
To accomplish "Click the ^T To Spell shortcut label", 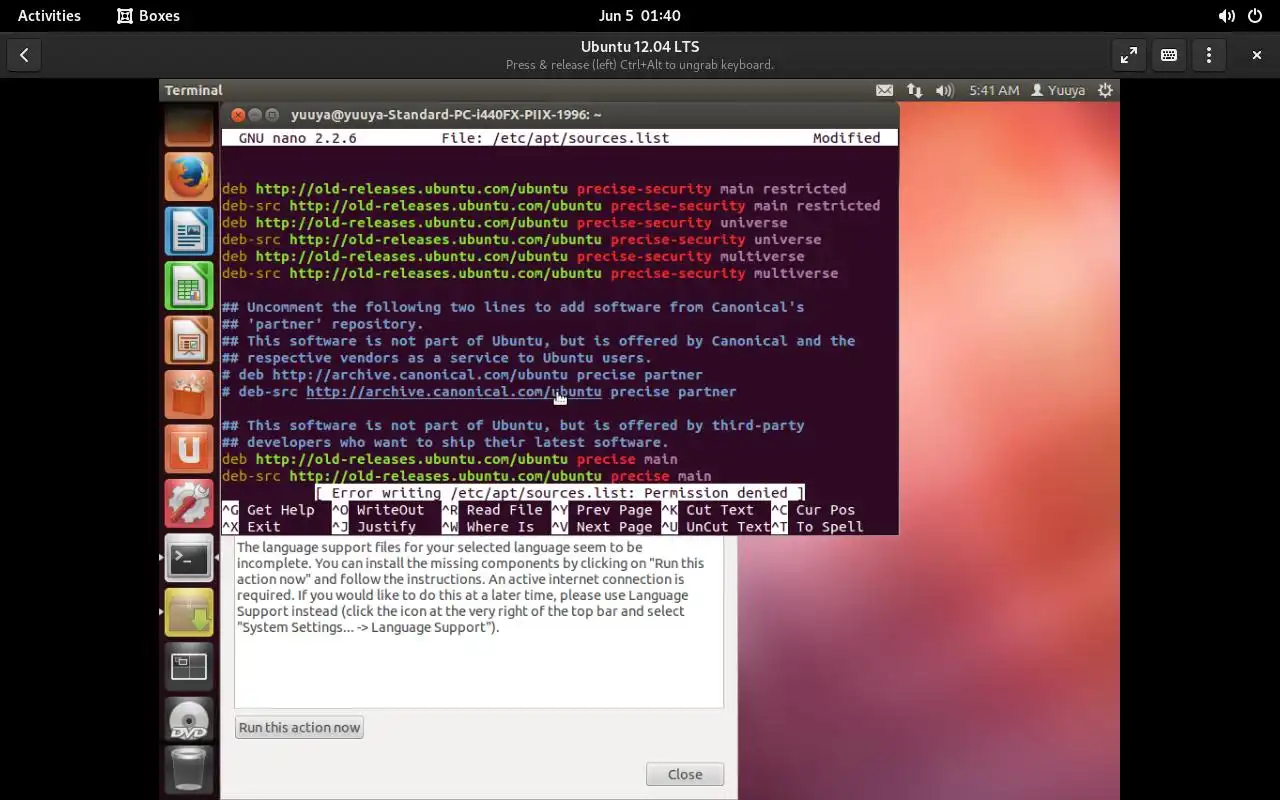I will tap(817, 527).
